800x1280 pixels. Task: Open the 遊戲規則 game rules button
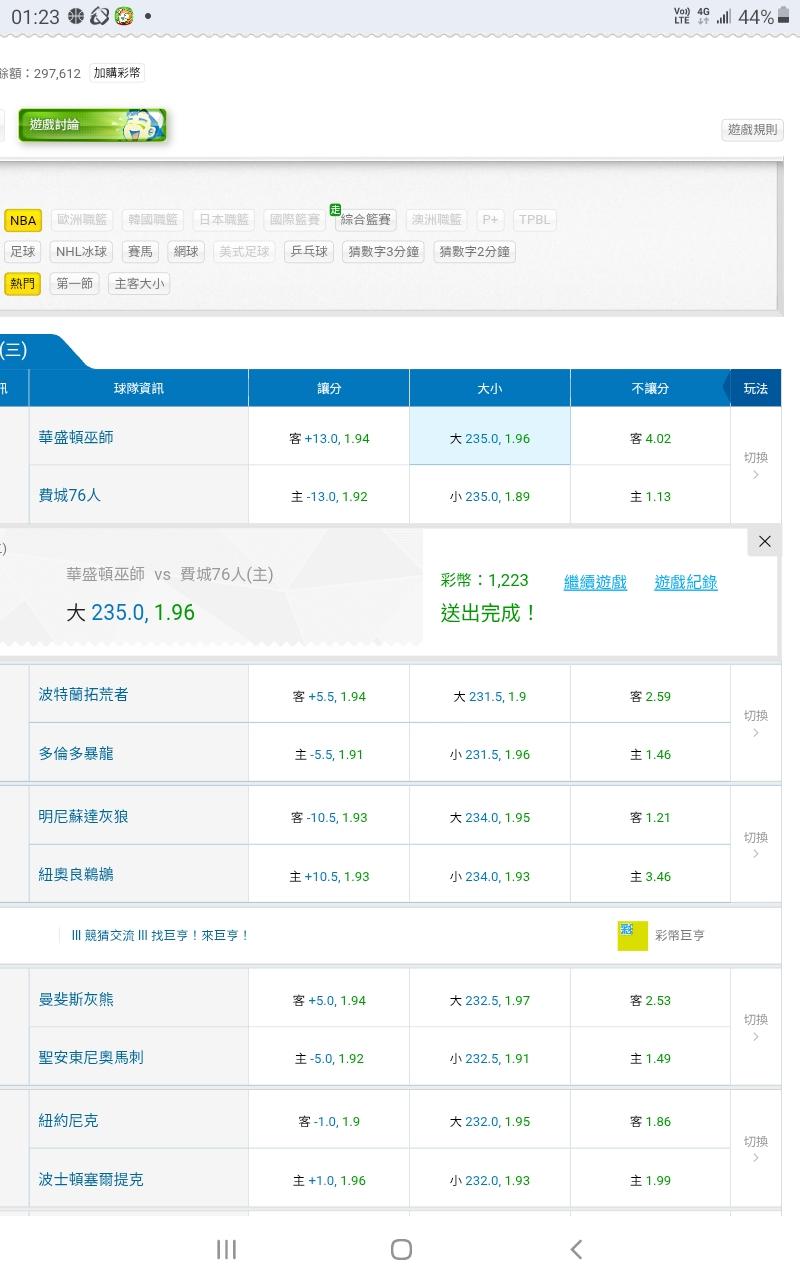pos(751,130)
